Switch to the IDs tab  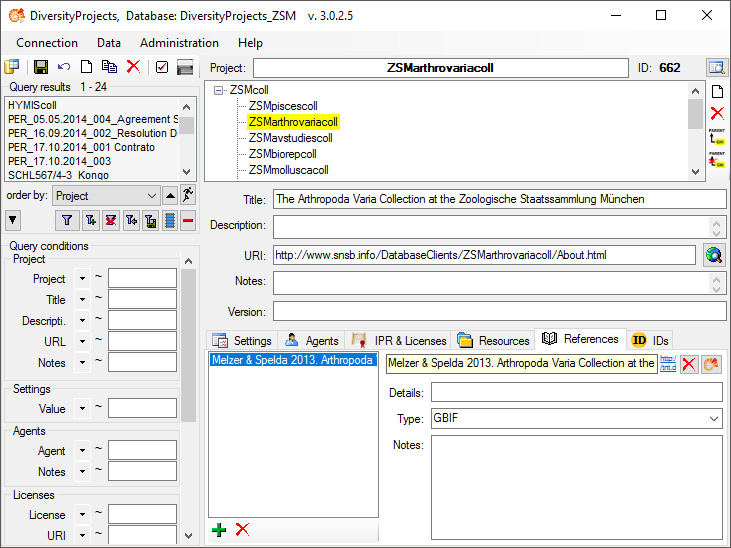click(650, 340)
